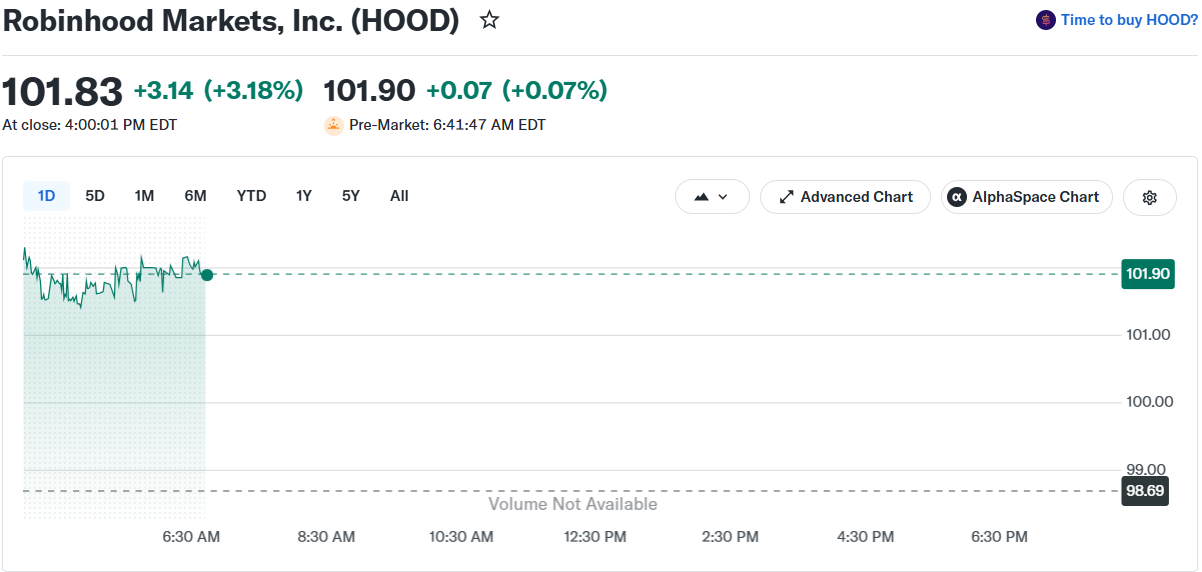Show All time chart range

pyautogui.click(x=399, y=196)
